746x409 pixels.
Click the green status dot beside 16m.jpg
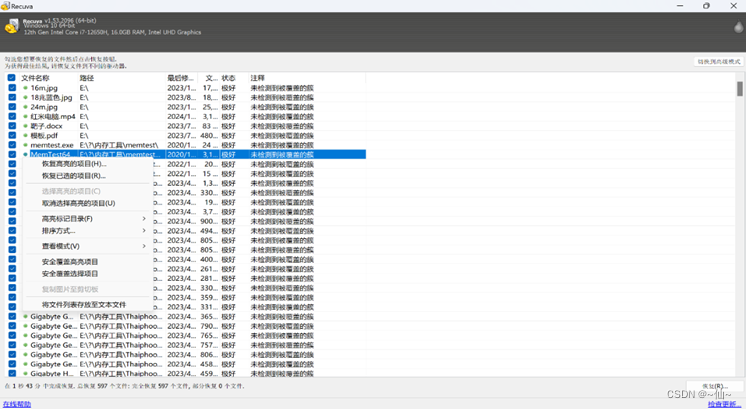point(26,88)
